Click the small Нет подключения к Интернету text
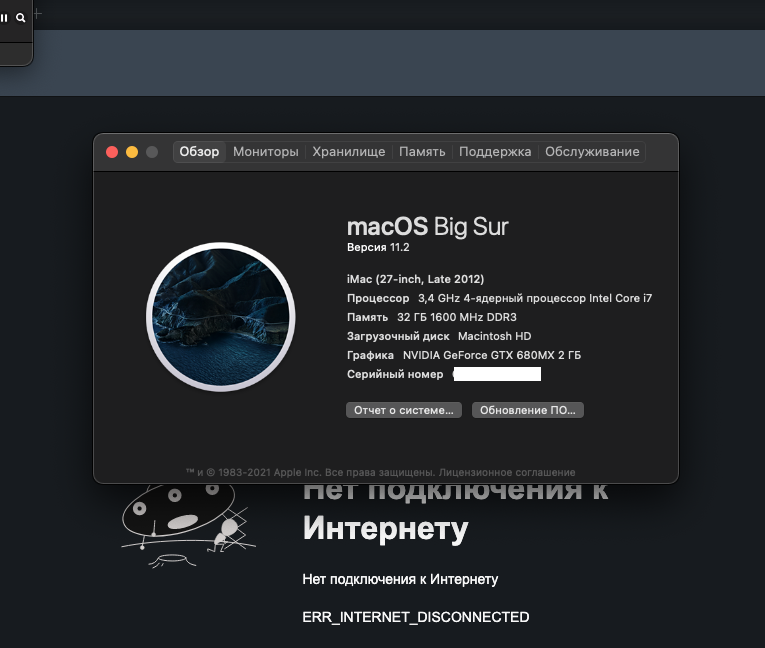 (x=400, y=579)
